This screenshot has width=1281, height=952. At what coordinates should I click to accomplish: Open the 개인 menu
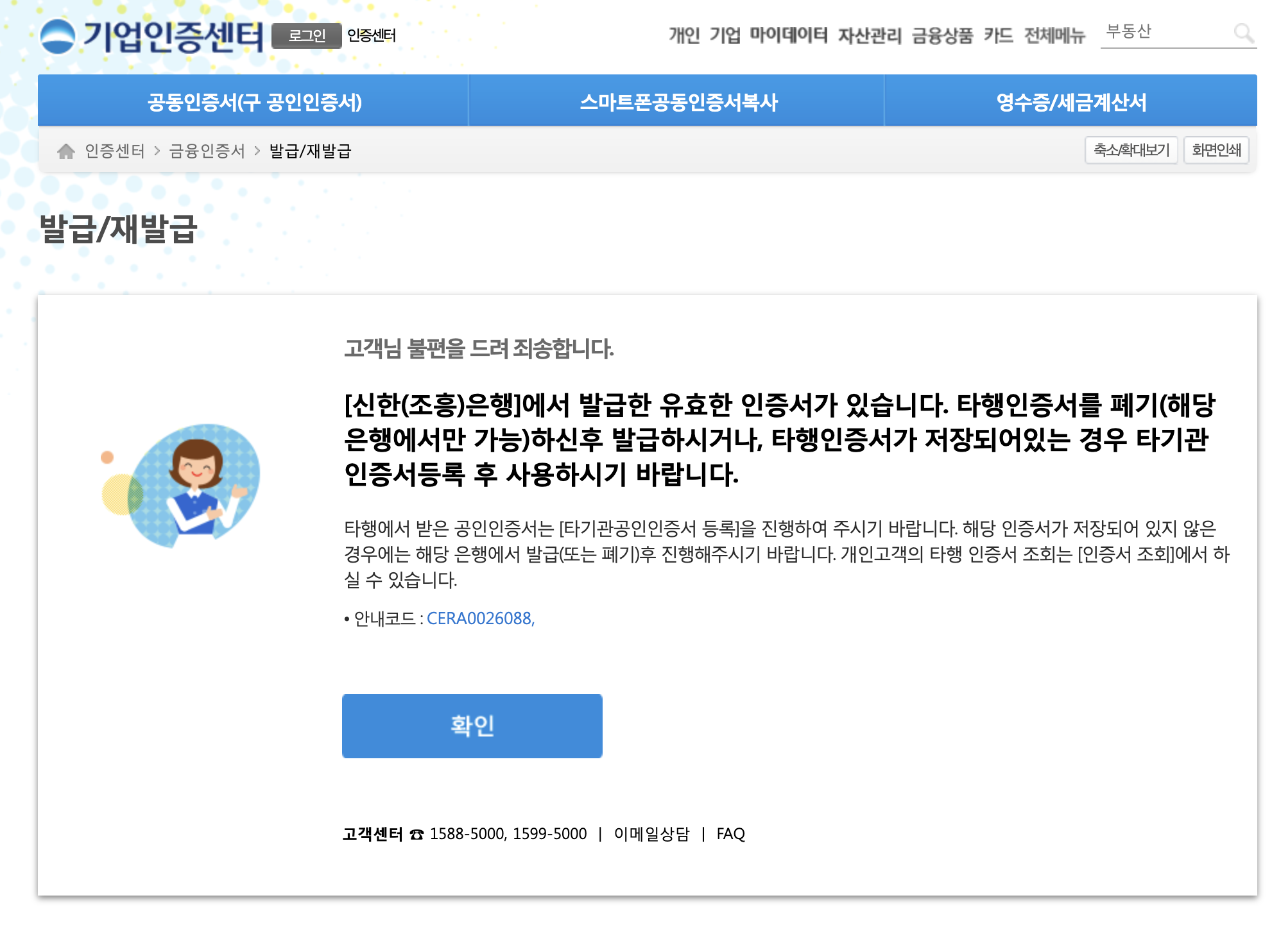point(683,35)
